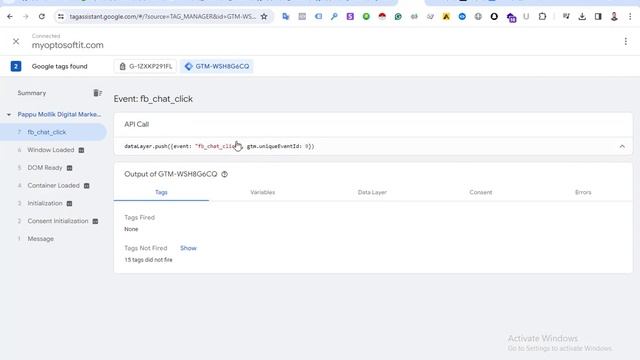The width and height of the screenshot is (640, 360).
Task: Click the address bar URL
Action: coord(162,17)
